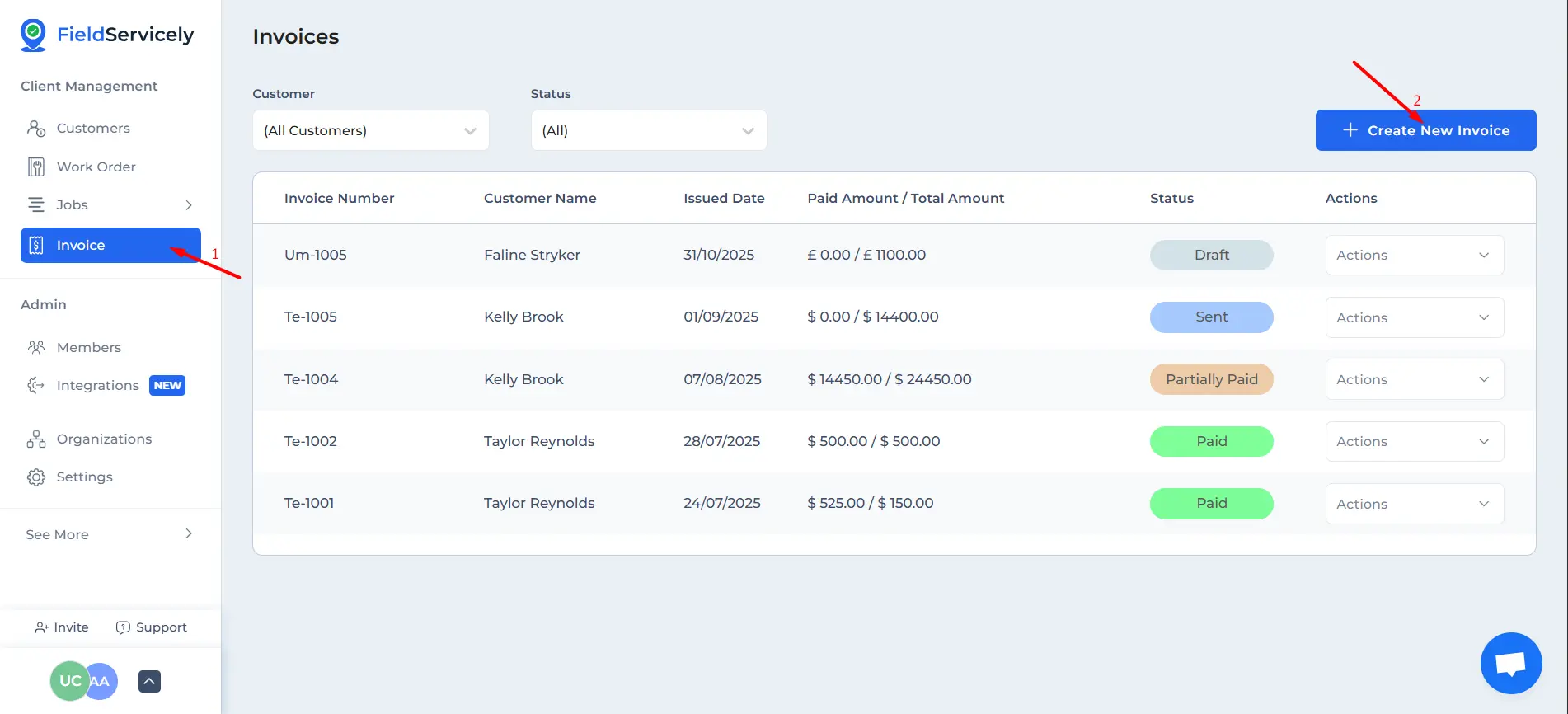The width and height of the screenshot is (1568, 714).
Task: Click issued date 24/07/2025
Action: [721, 503]
